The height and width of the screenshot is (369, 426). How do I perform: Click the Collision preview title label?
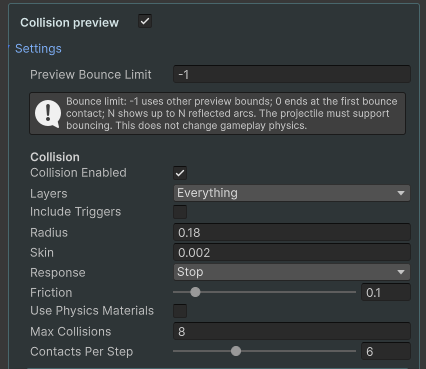(x=70, y=22)
